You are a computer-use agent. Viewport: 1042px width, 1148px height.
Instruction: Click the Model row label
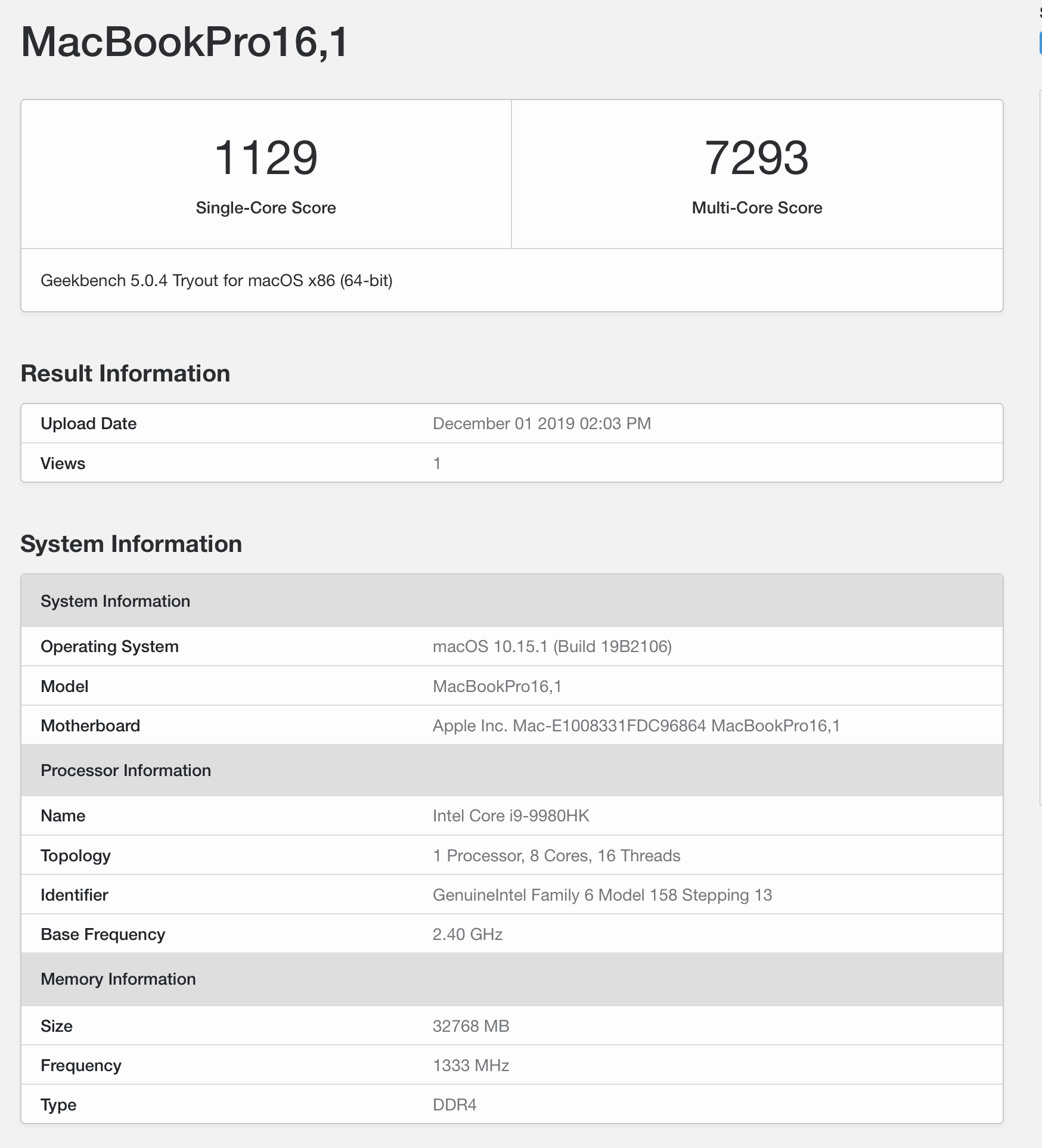64,686
